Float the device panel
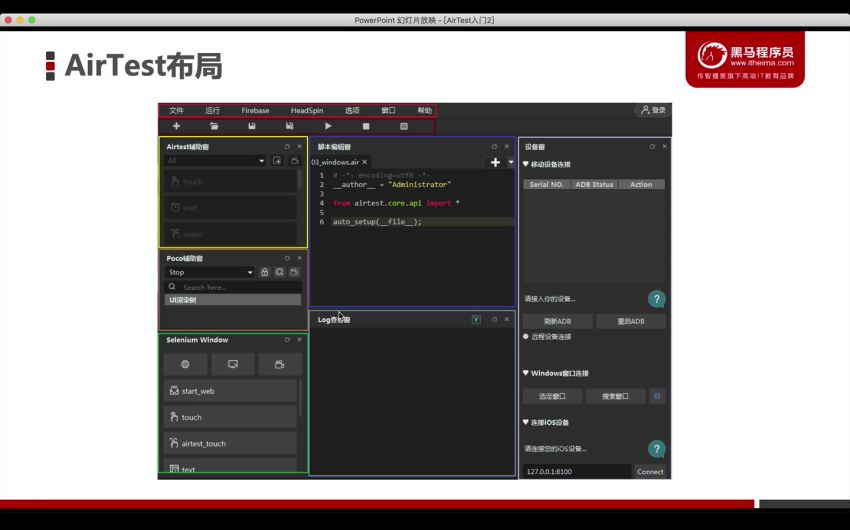This screenshot has width=850, height=530. point(652,146)
